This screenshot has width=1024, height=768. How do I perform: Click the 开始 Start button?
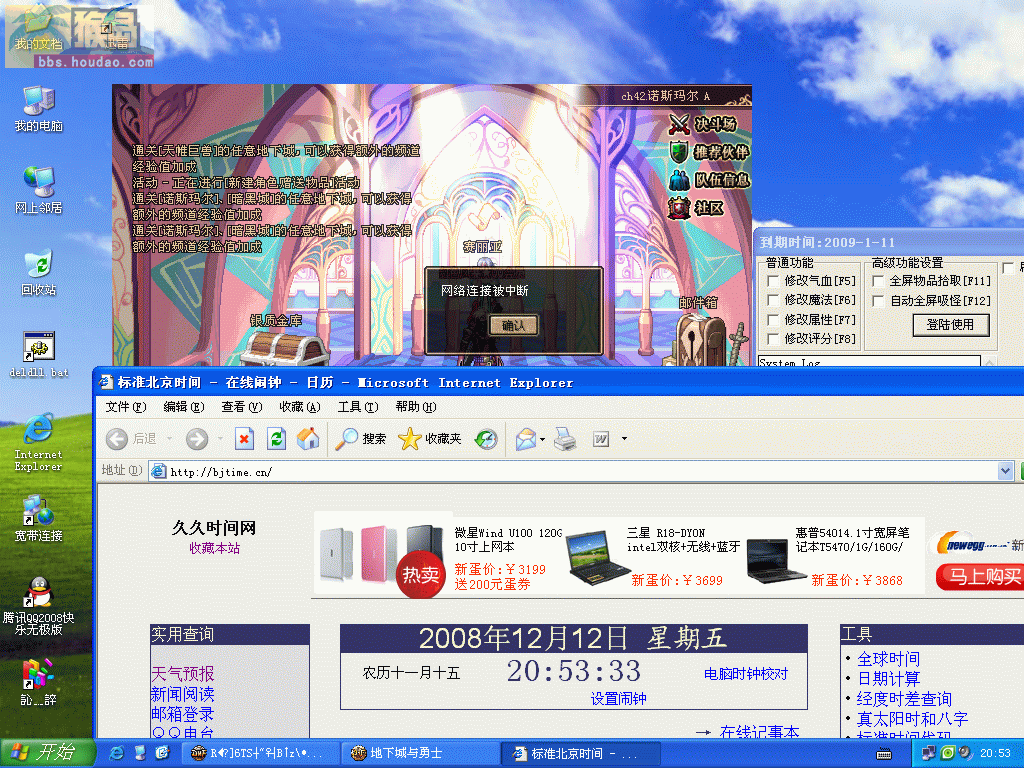pos(47,753)
